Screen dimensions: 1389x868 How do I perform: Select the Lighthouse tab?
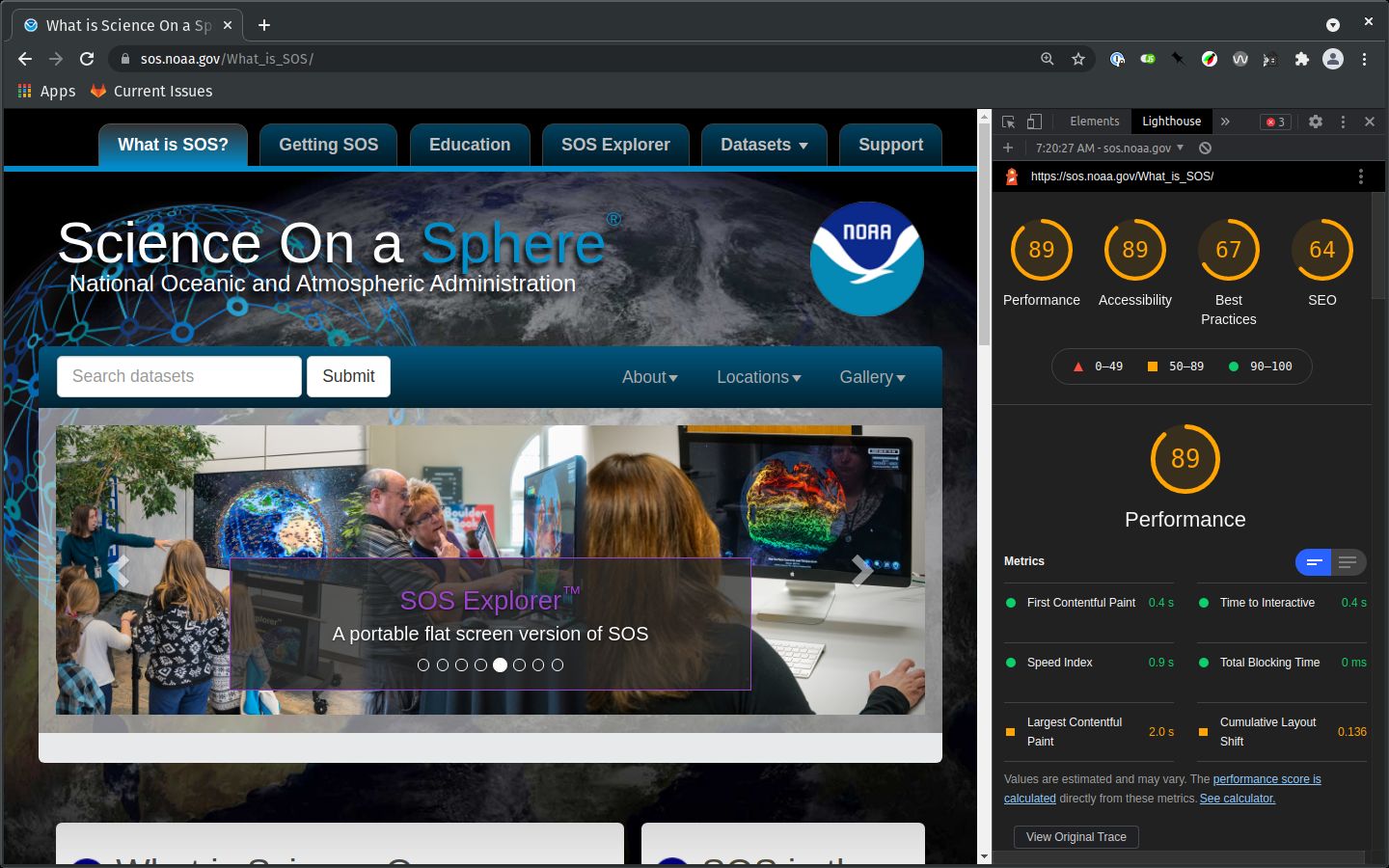(x=1172, y=122)
